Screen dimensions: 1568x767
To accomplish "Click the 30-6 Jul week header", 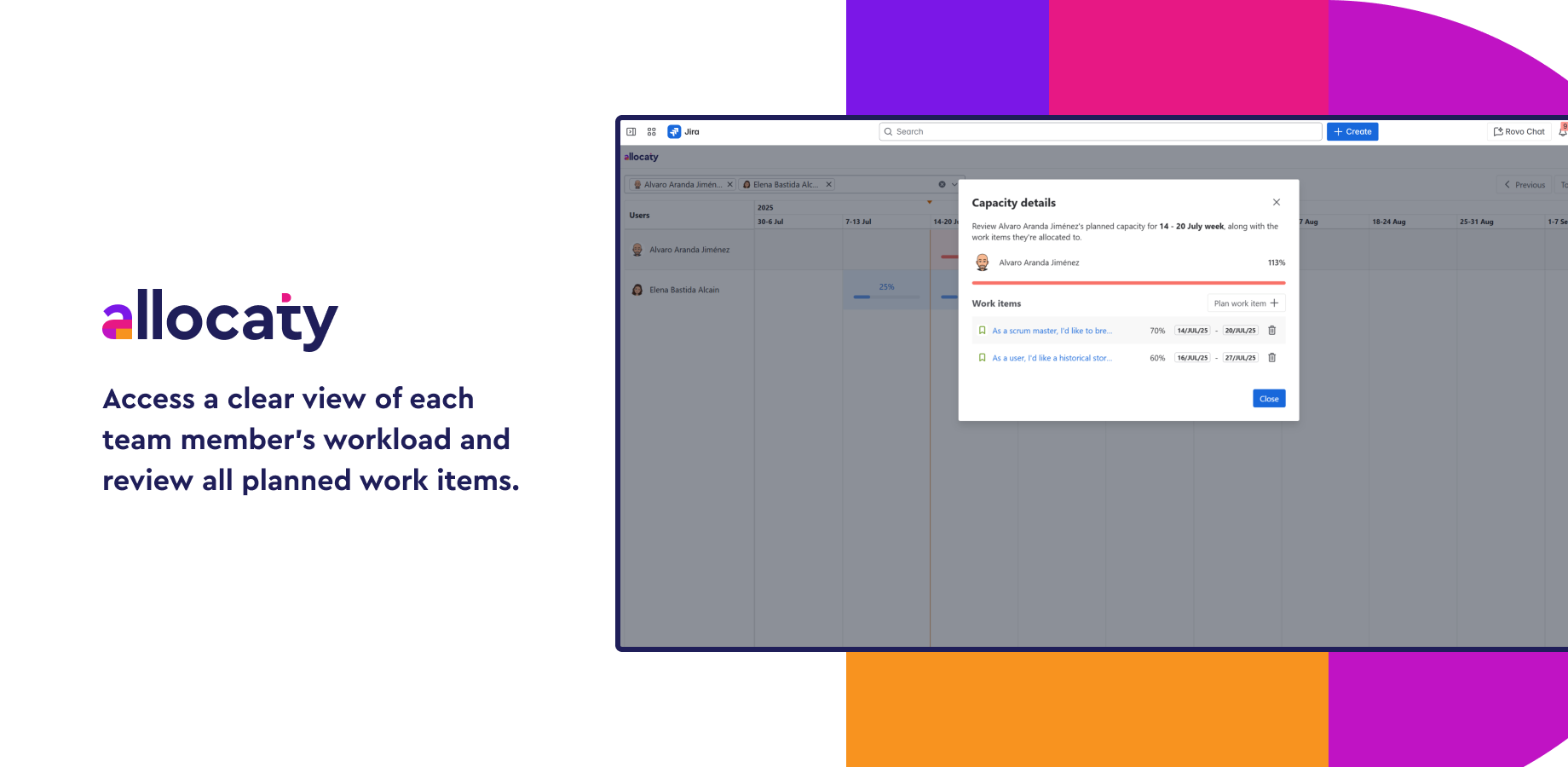I will 770,222.
